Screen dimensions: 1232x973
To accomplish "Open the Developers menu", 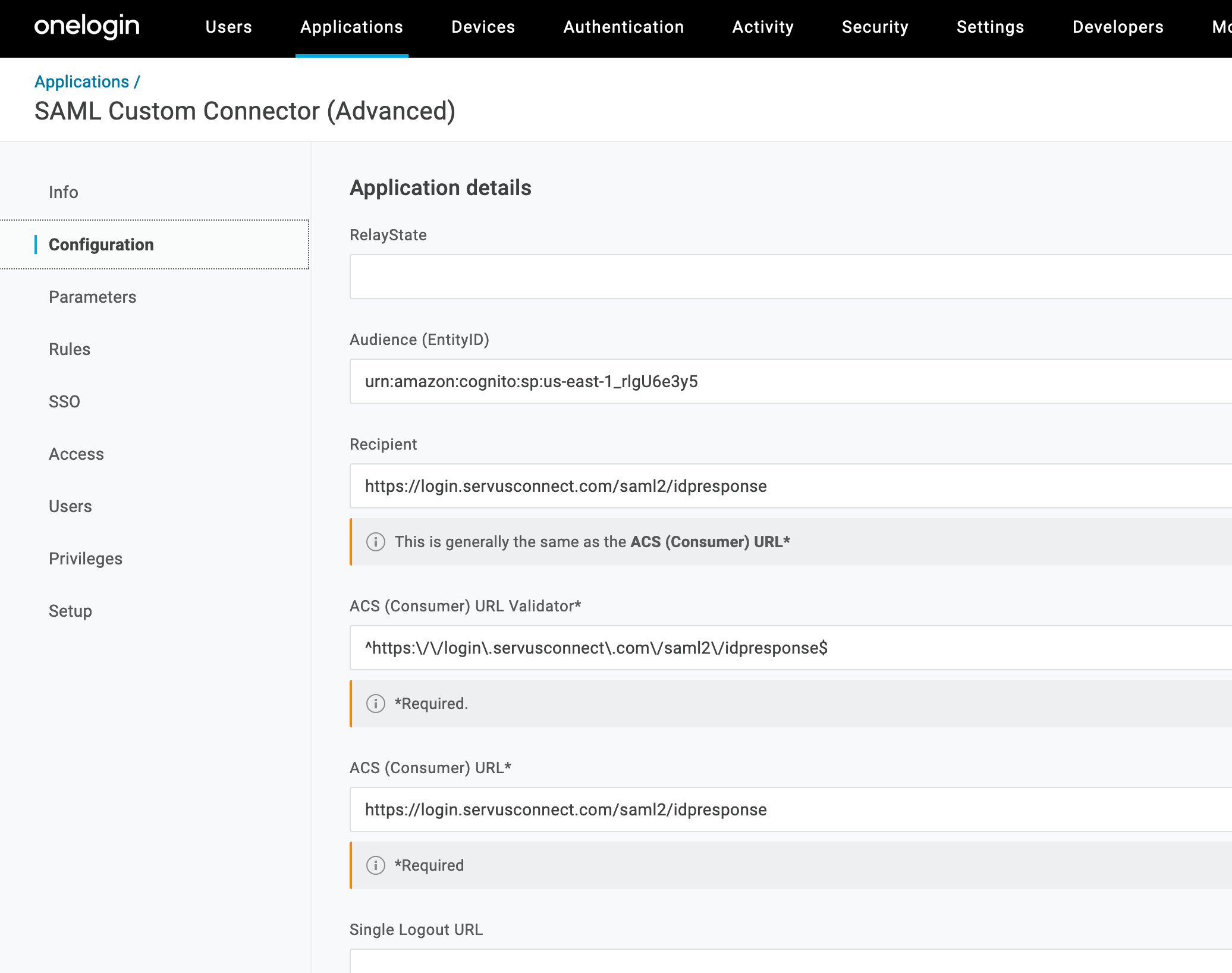I will [x=1117, y=27].
